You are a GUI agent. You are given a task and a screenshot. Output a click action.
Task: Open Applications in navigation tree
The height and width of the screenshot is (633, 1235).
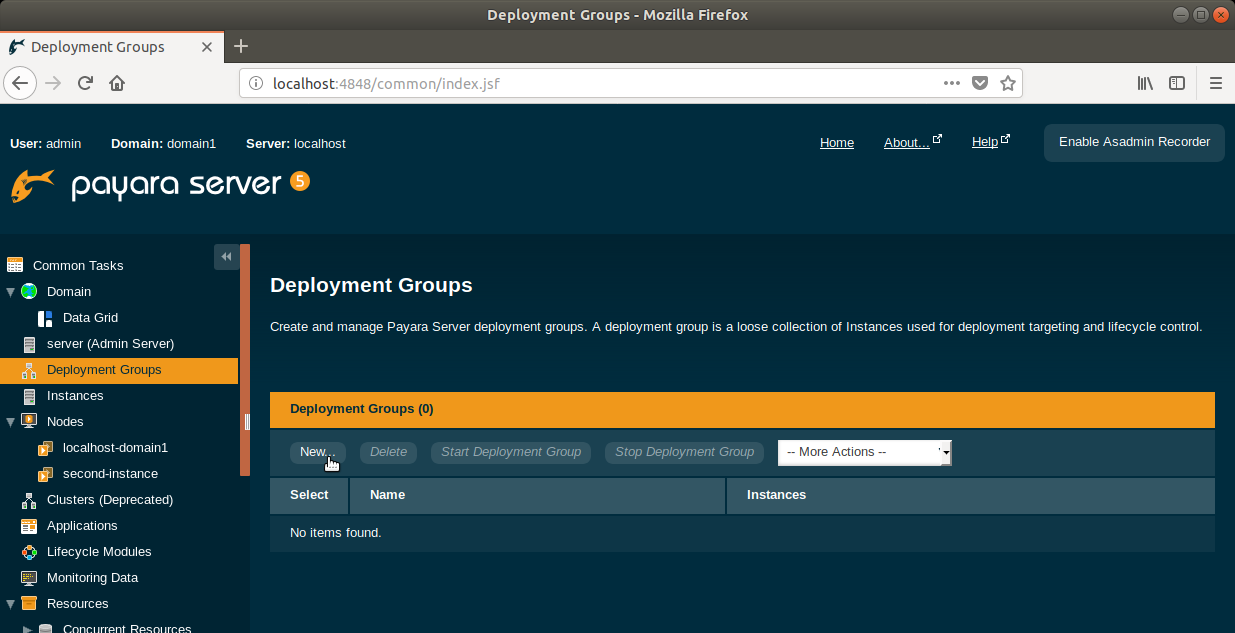pyautogui.click(x=82, y=526)
